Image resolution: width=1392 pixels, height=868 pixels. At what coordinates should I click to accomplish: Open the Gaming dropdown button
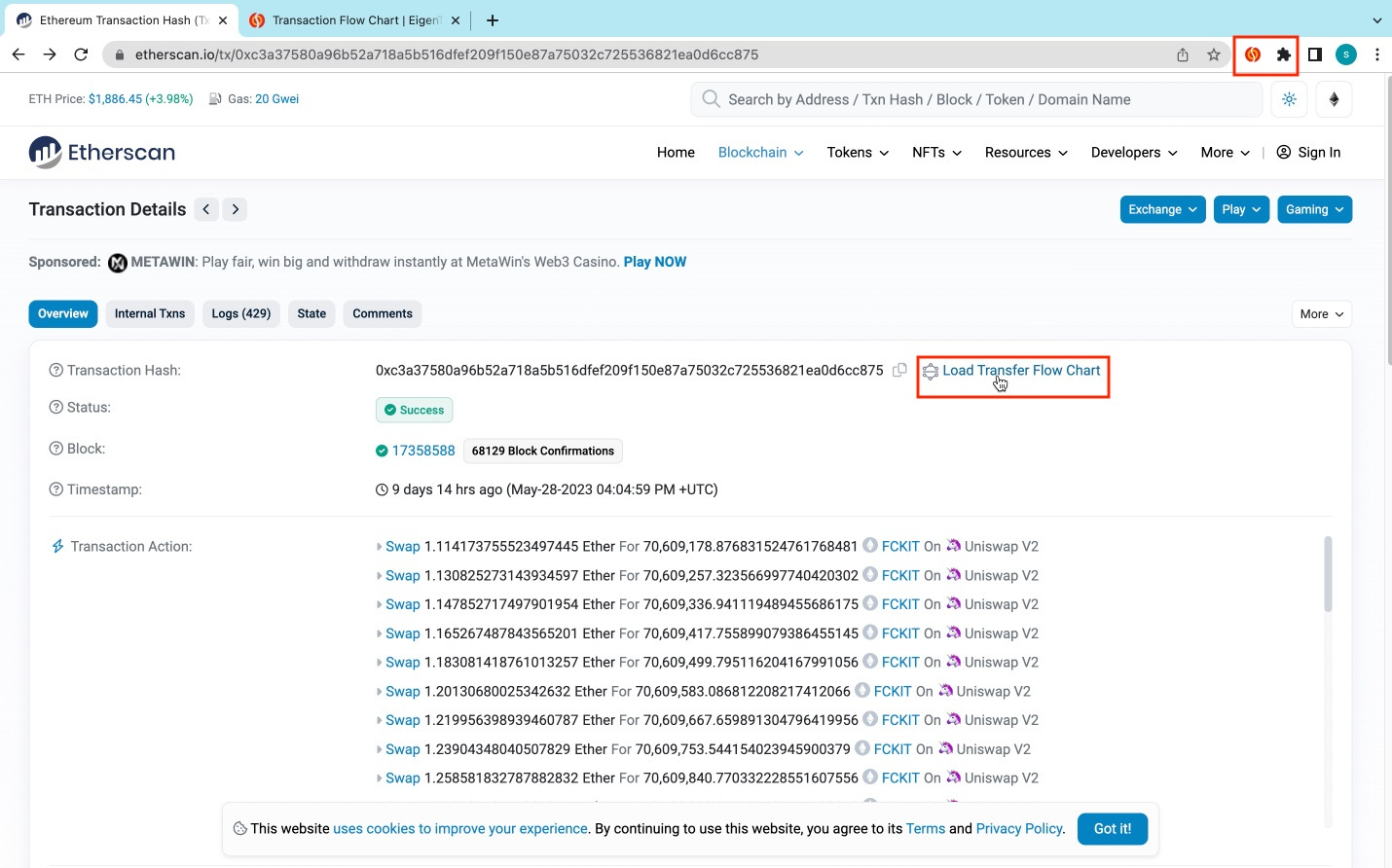pyautogui.click(x=1315, y=209)
